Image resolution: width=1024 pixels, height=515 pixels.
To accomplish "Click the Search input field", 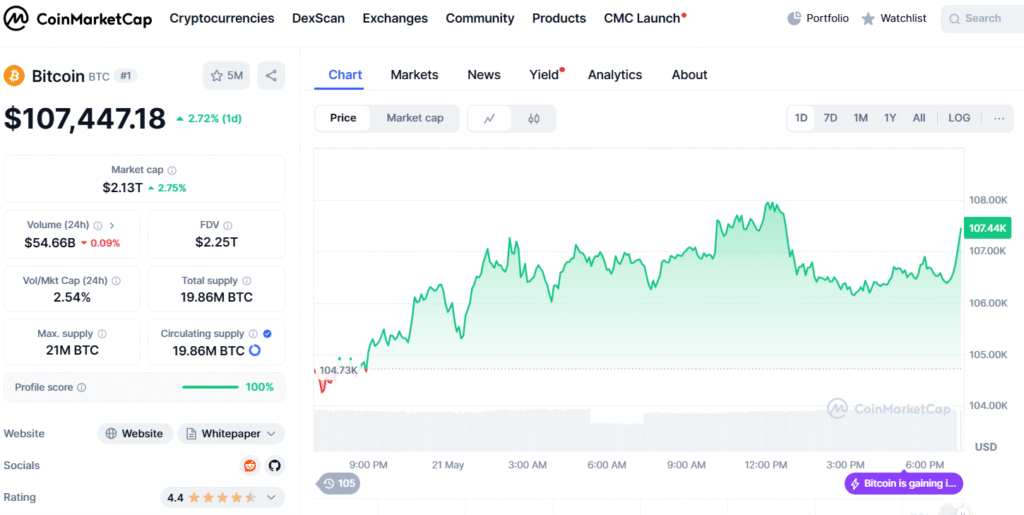I will (x=982, y=19).
